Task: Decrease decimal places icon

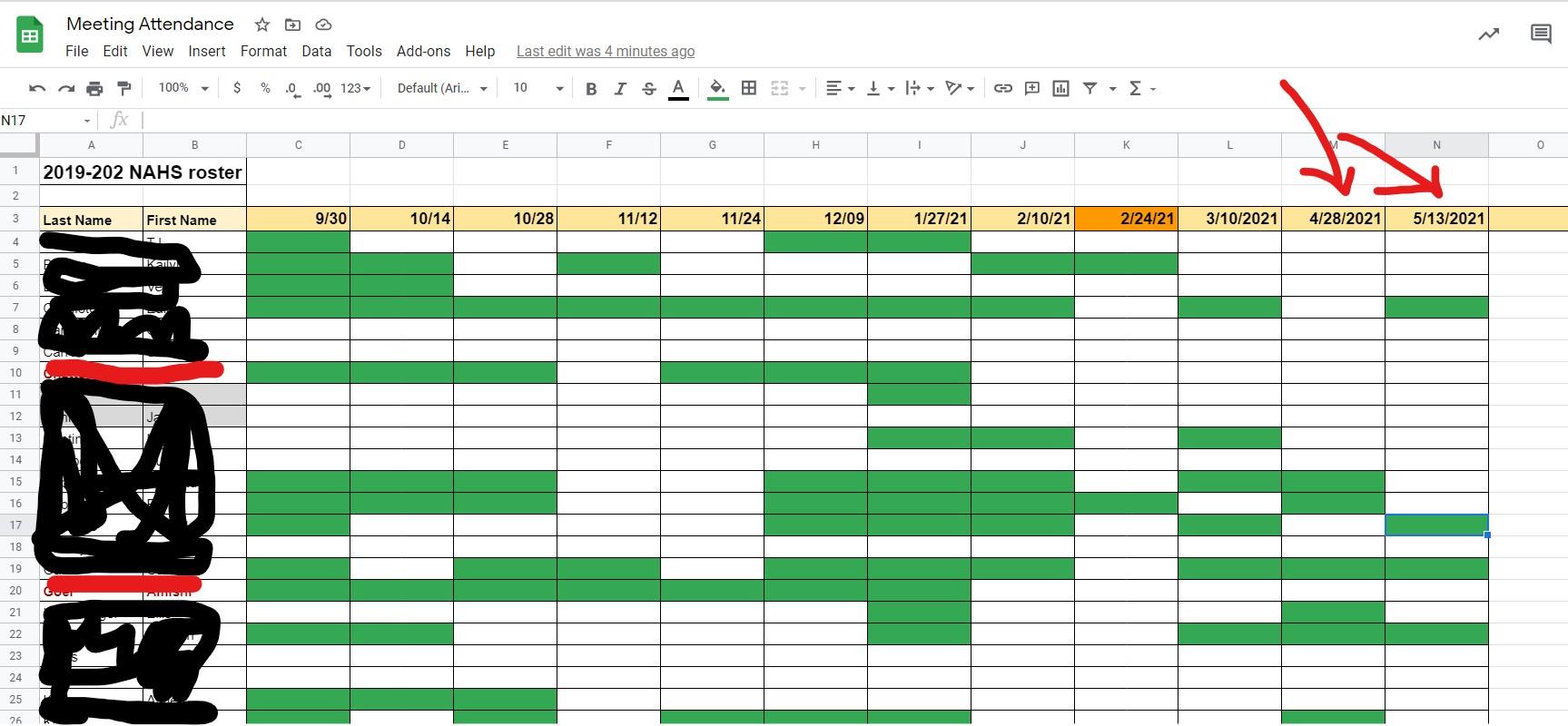Action: point(292,88)
